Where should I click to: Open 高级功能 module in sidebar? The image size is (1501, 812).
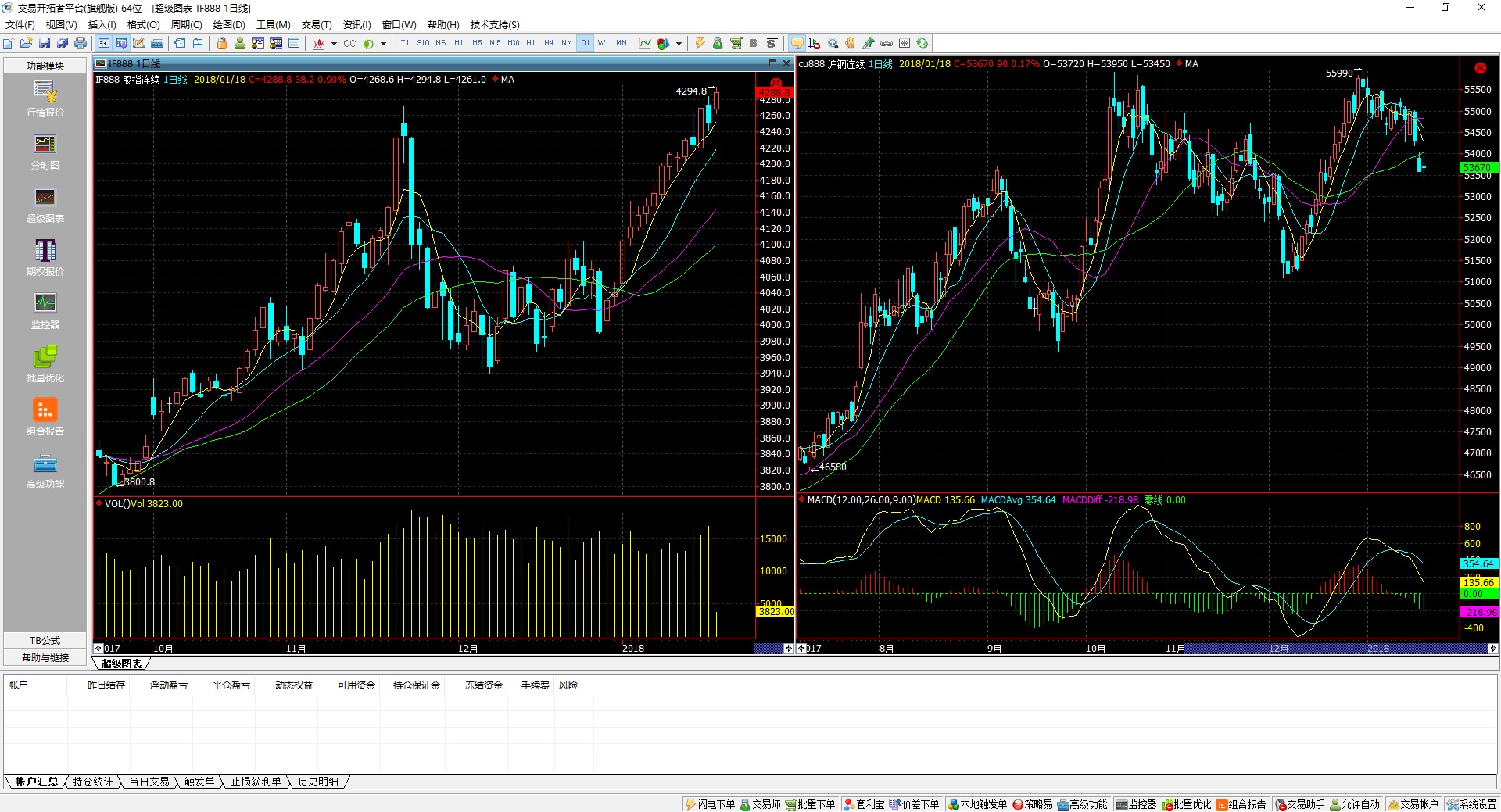pos(45,470)
